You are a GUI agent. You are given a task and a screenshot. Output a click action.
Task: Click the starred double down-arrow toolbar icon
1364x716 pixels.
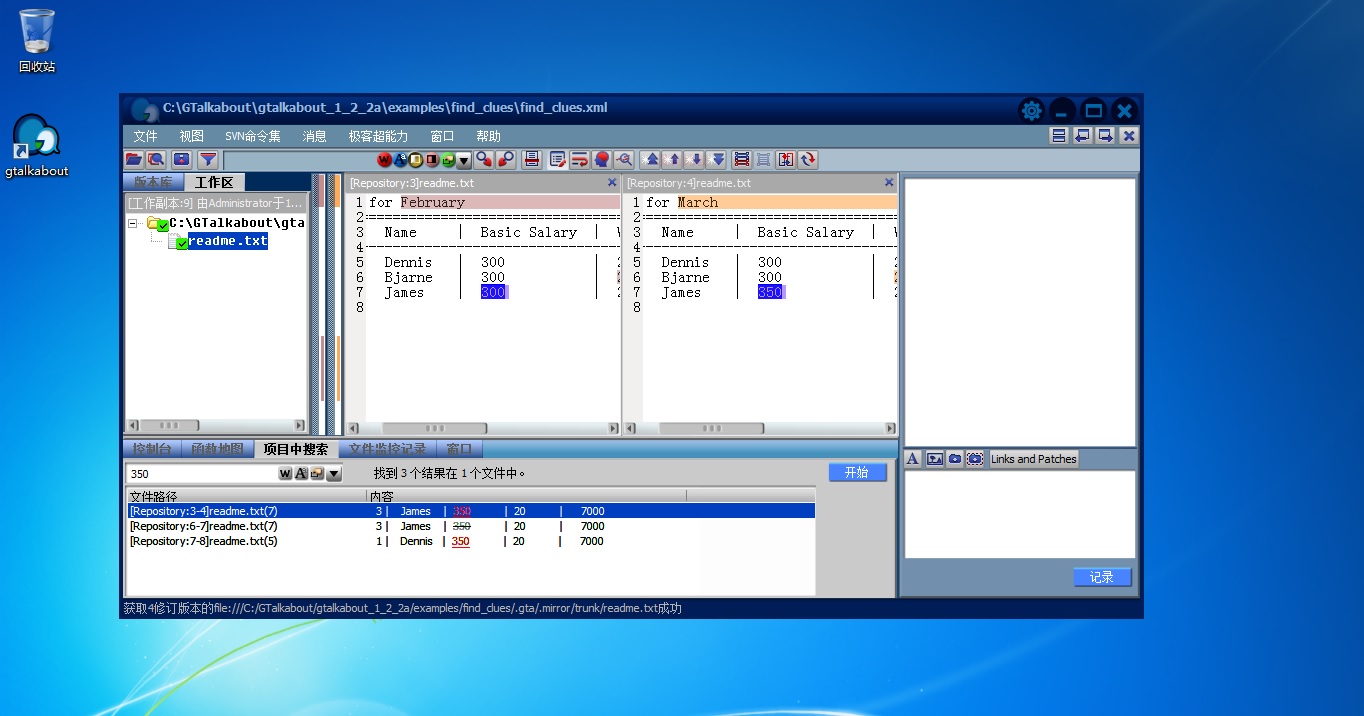coord(717,159)
